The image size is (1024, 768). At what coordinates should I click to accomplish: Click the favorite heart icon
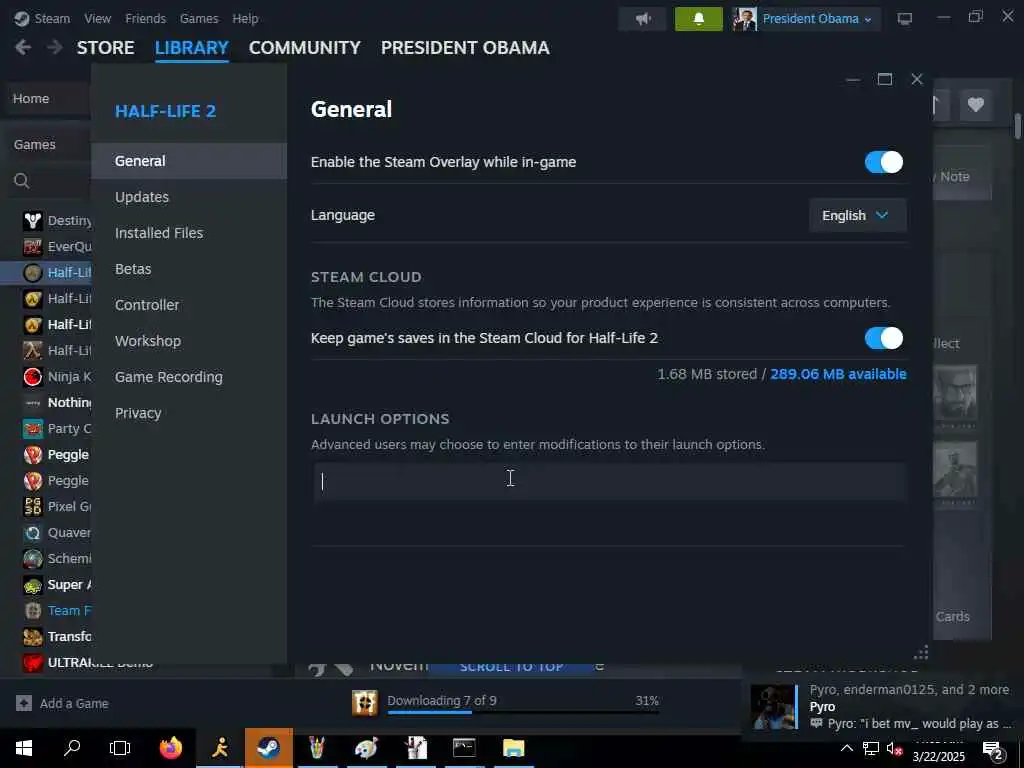(976, 104)
